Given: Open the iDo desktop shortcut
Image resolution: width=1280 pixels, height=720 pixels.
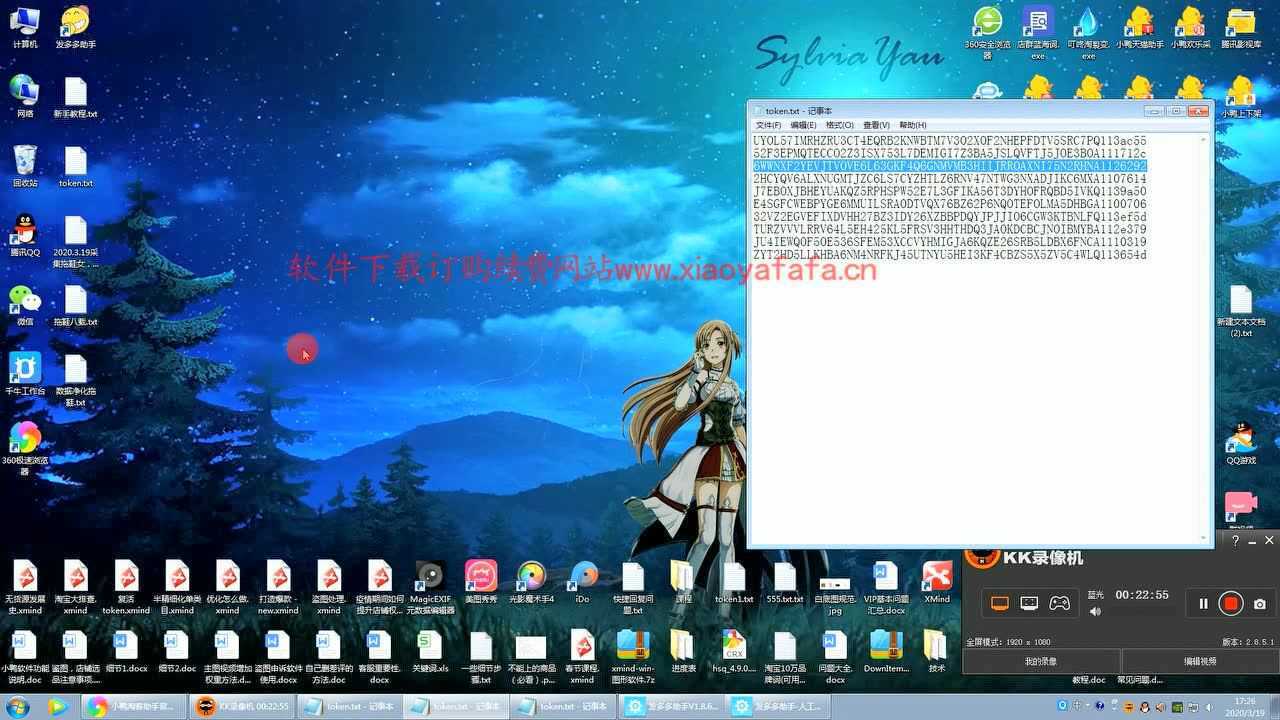Looking at the screenshot, I should [583, 582].
